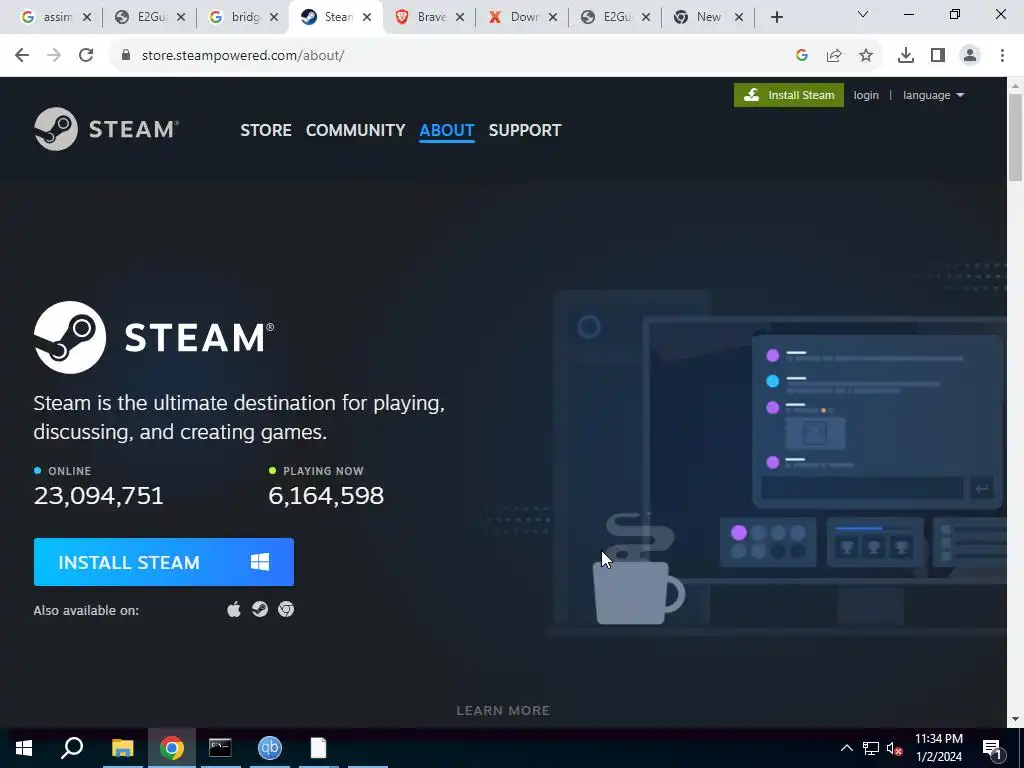Close the Steam tab
This screenshot has width=1024, height=768.
click(x=367, y=17)
